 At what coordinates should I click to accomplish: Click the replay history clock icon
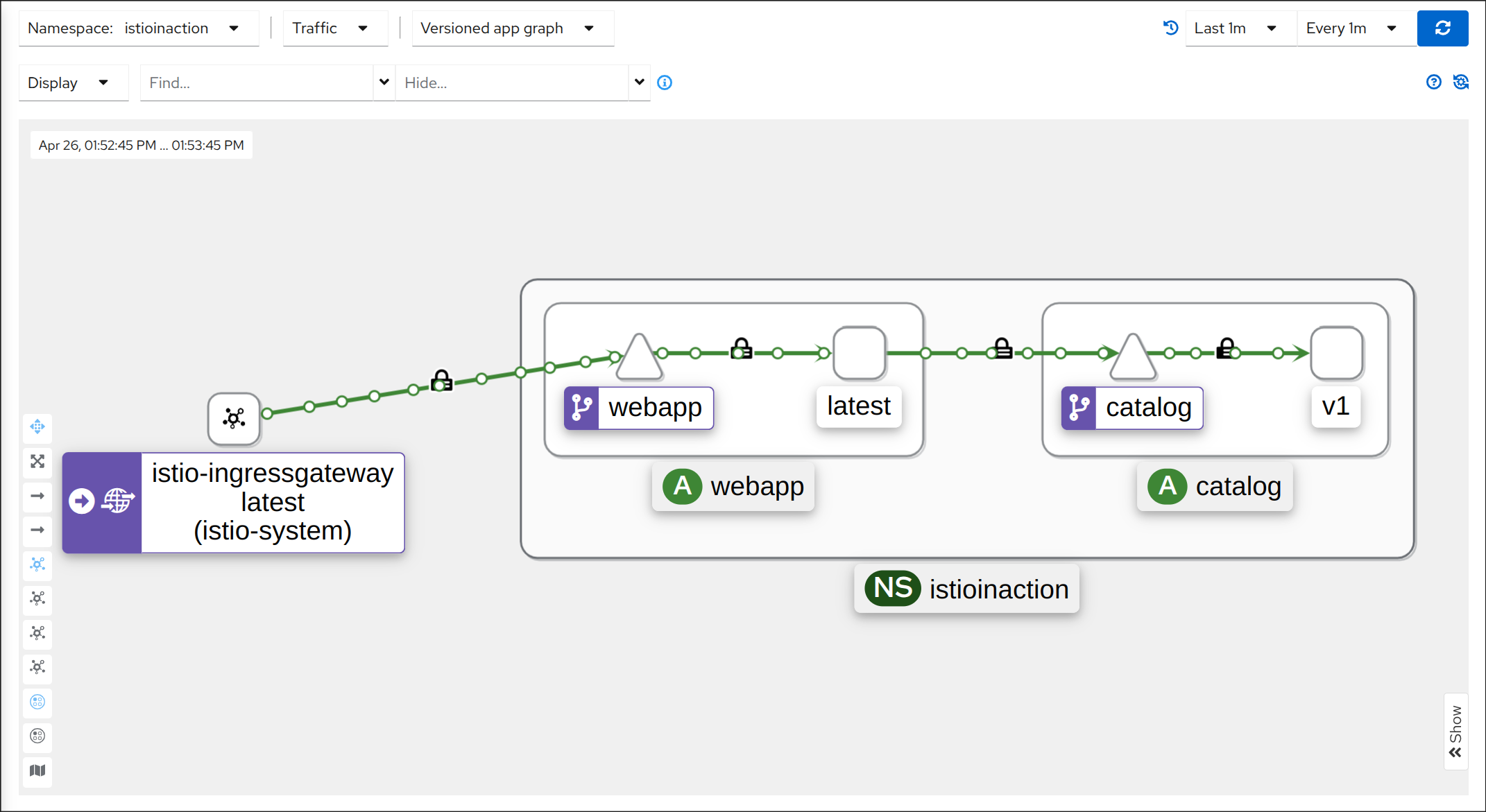(x=1170, y=28)
